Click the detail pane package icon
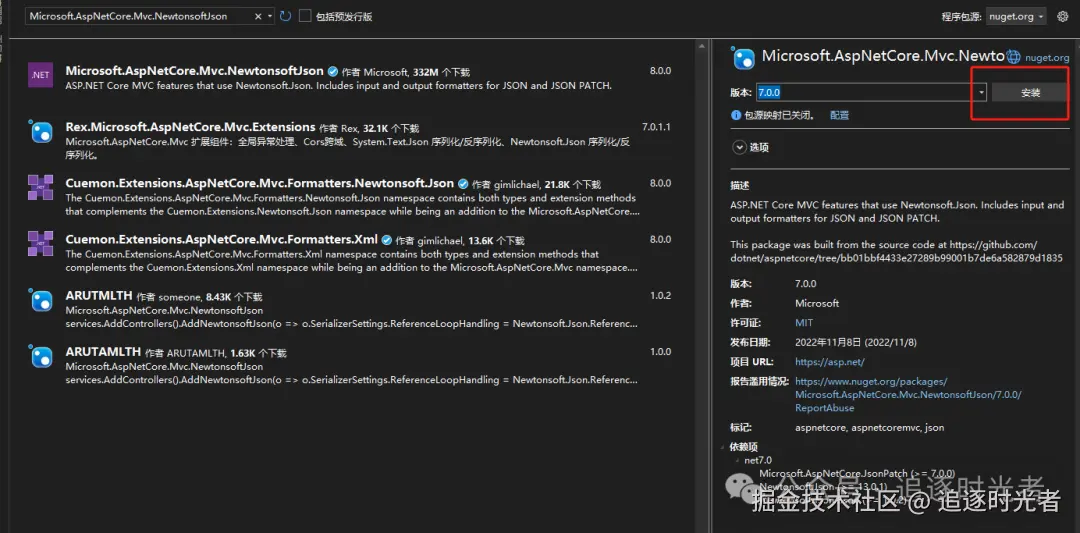1080x533 pixels. pos(743,58)
